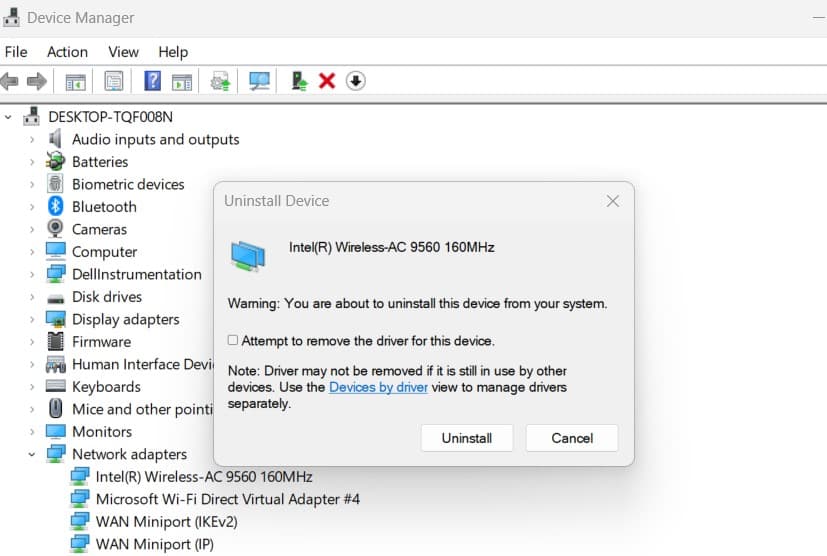Click the Back arrow toolbar icon
Viewport: 827px width, 556px height.
pyautogui.click(x=9, y=81)
